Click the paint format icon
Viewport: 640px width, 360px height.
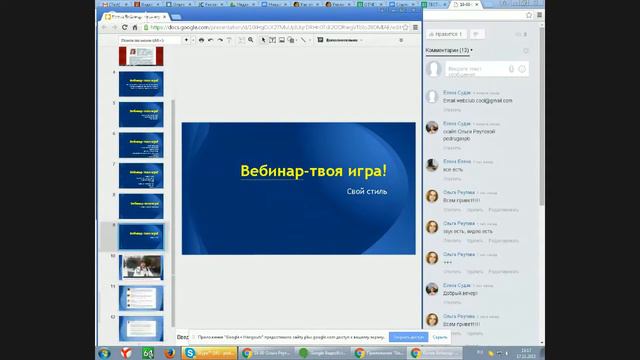point(229,40)
